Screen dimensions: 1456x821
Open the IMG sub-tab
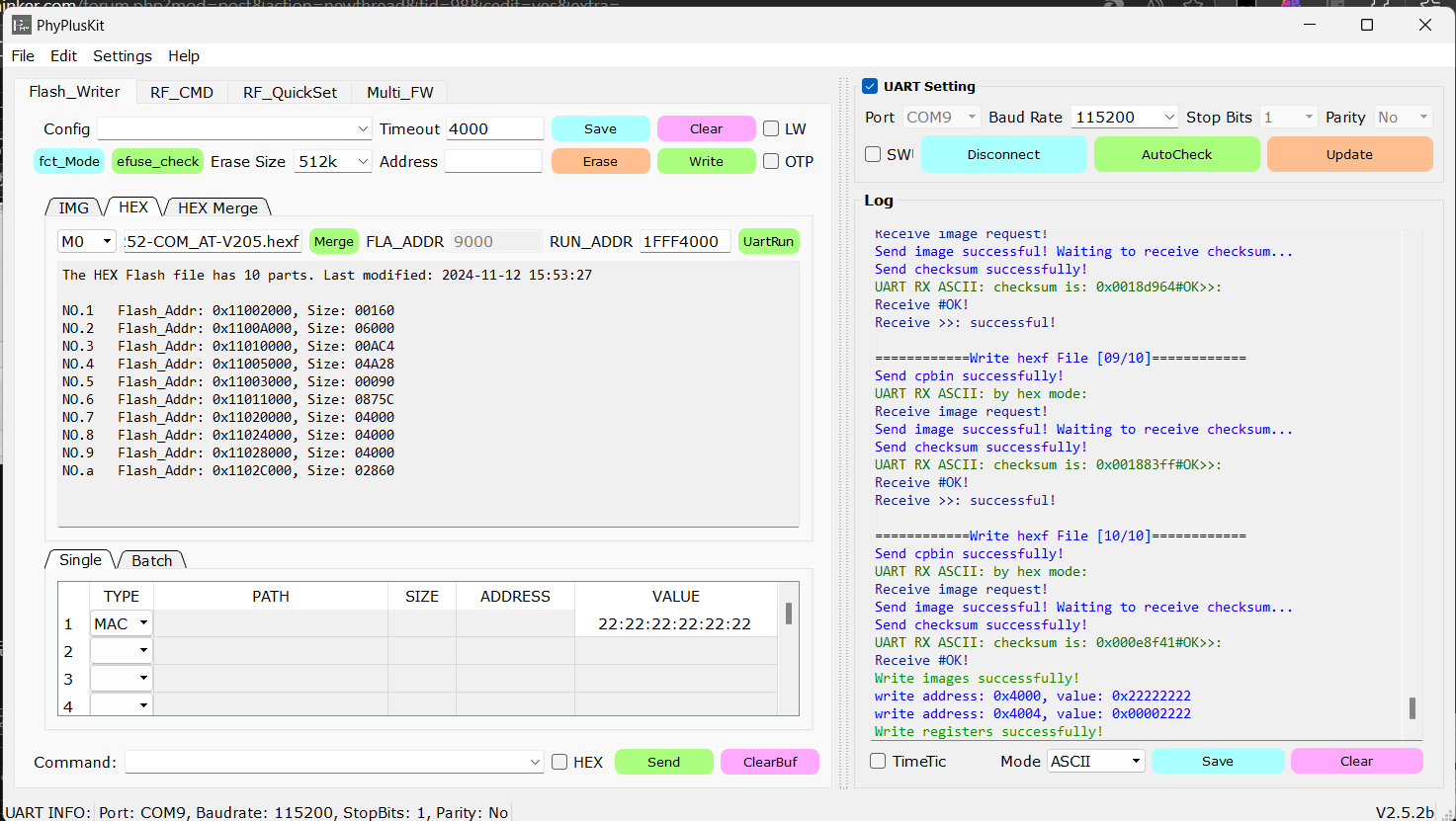pyautogui.click(x=74, y=207)
